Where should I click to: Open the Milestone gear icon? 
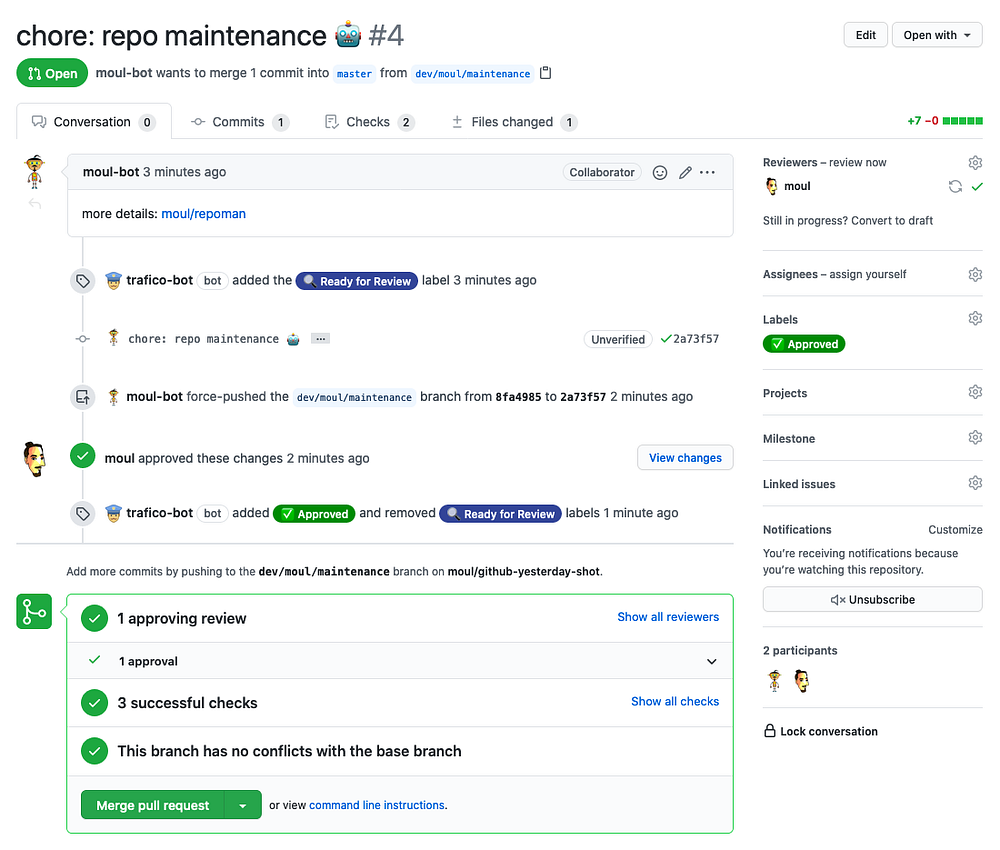[975, 438]
